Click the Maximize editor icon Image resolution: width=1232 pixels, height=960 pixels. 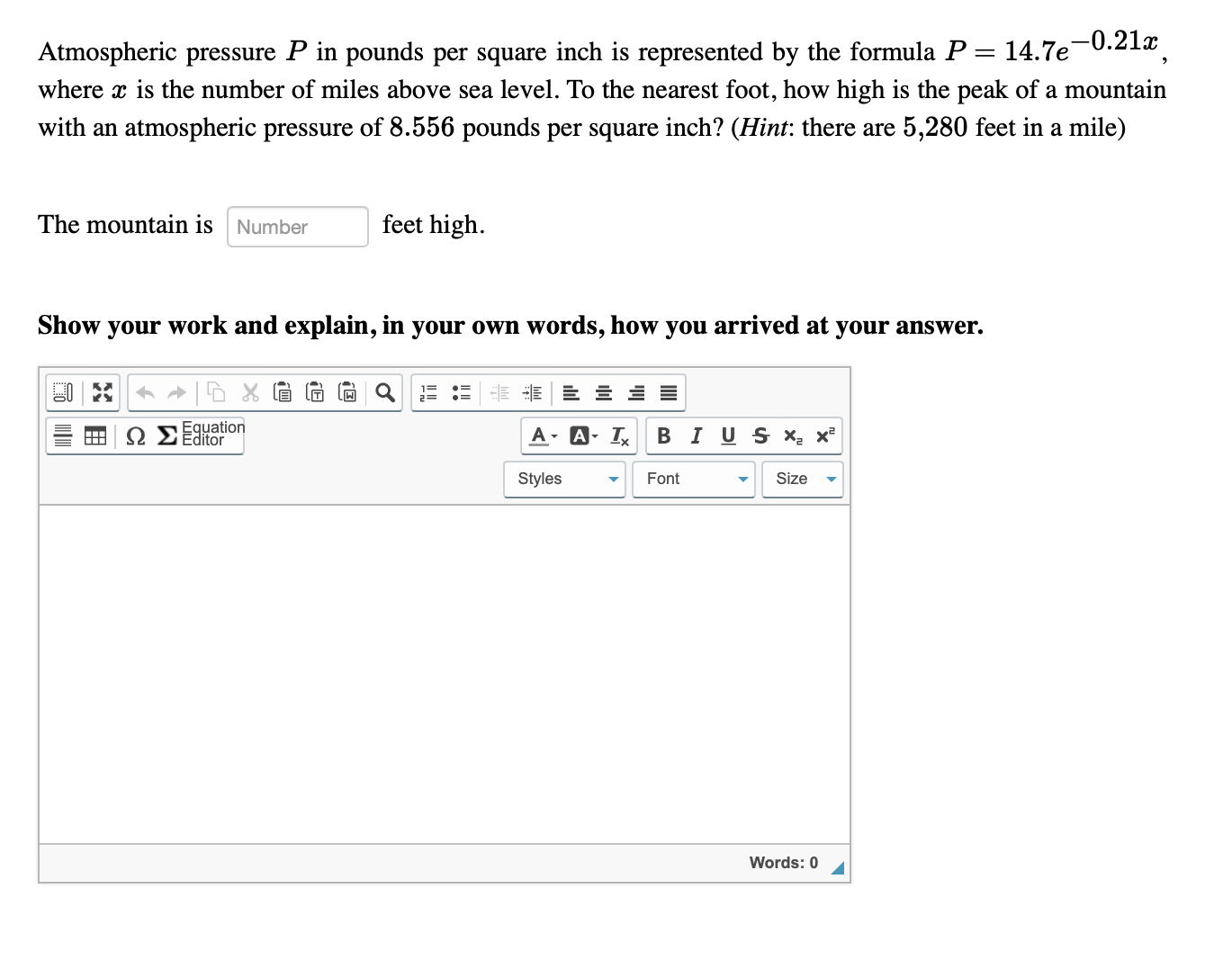click(102, 392)
